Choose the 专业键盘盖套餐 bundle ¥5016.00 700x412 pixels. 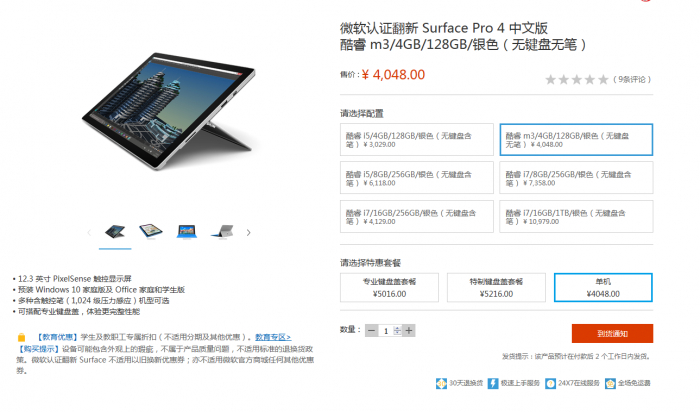click(x=389, y=287)
